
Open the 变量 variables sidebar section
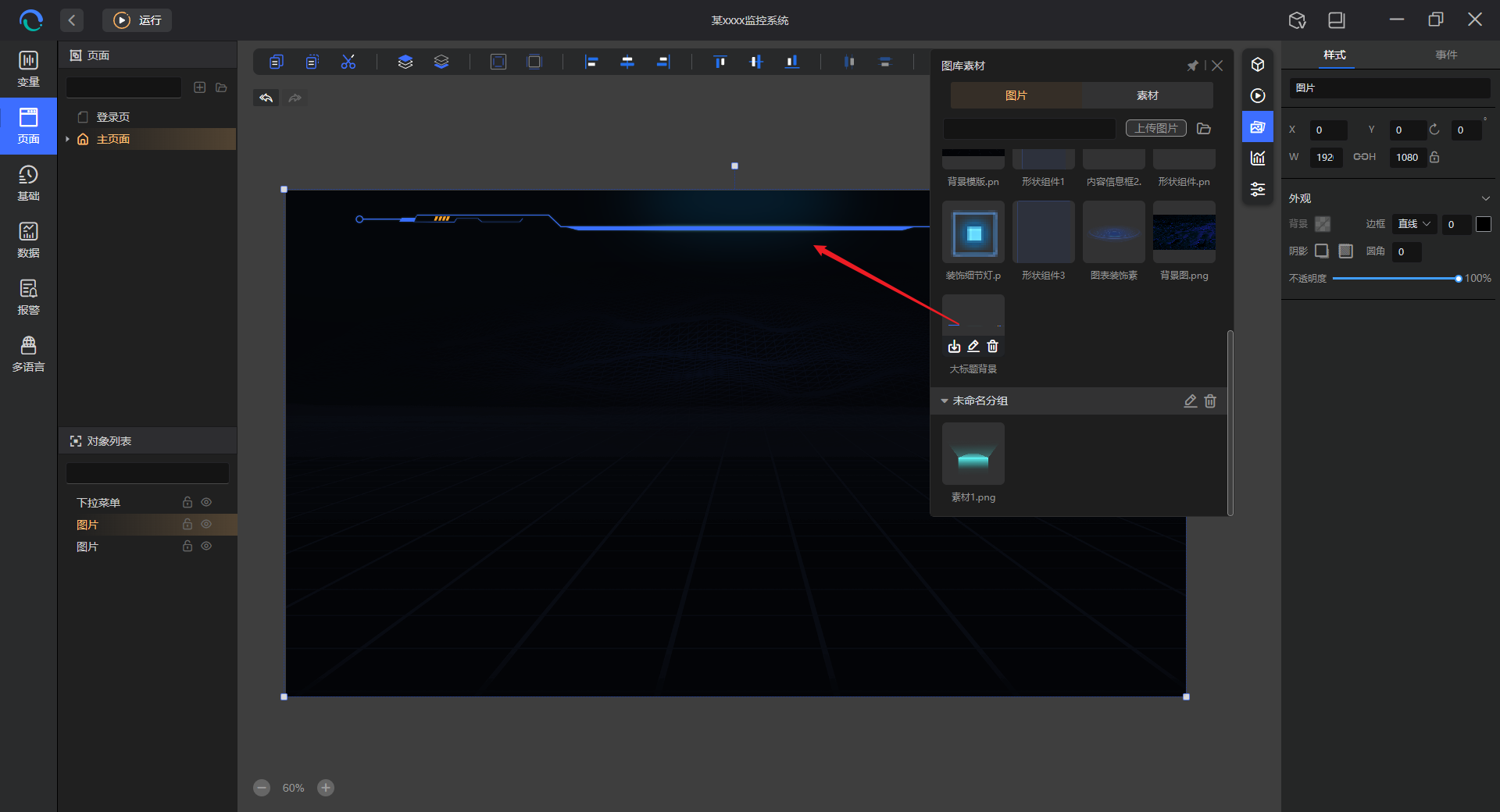pyautogui.click(x=28, y=69)
